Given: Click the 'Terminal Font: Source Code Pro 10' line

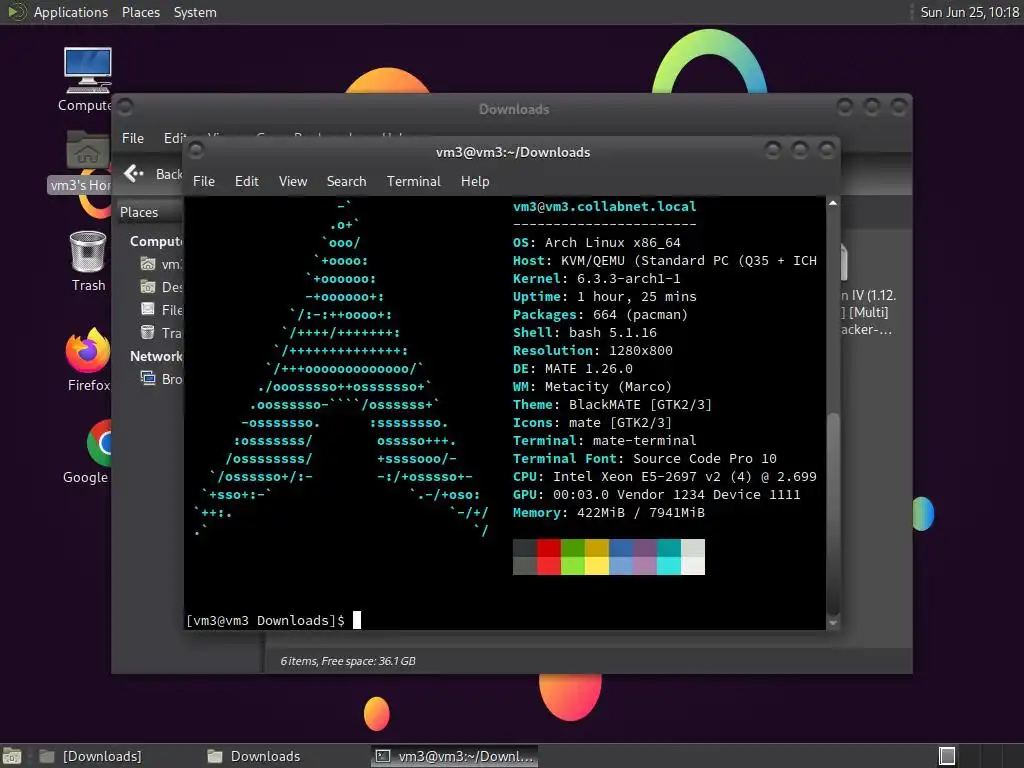Looking at the screenshot, I should [x=645, y=458].
